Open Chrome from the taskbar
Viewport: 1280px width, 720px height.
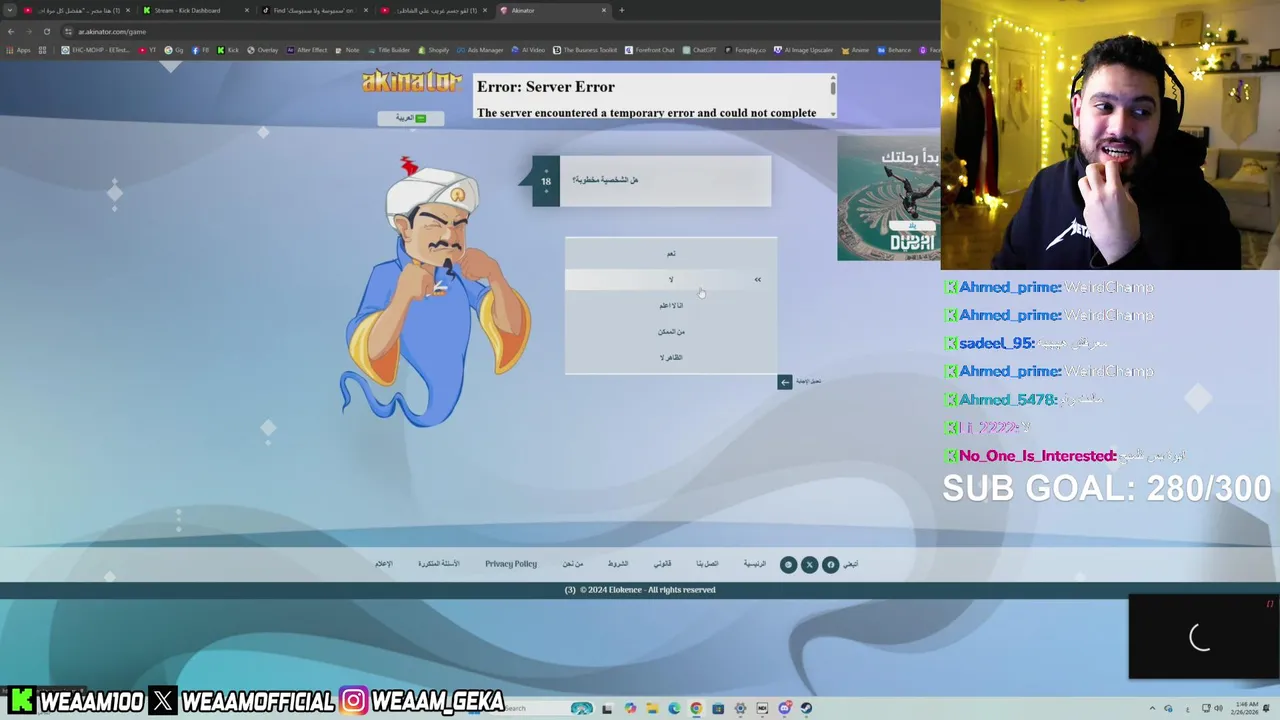(x=696, y=709)
